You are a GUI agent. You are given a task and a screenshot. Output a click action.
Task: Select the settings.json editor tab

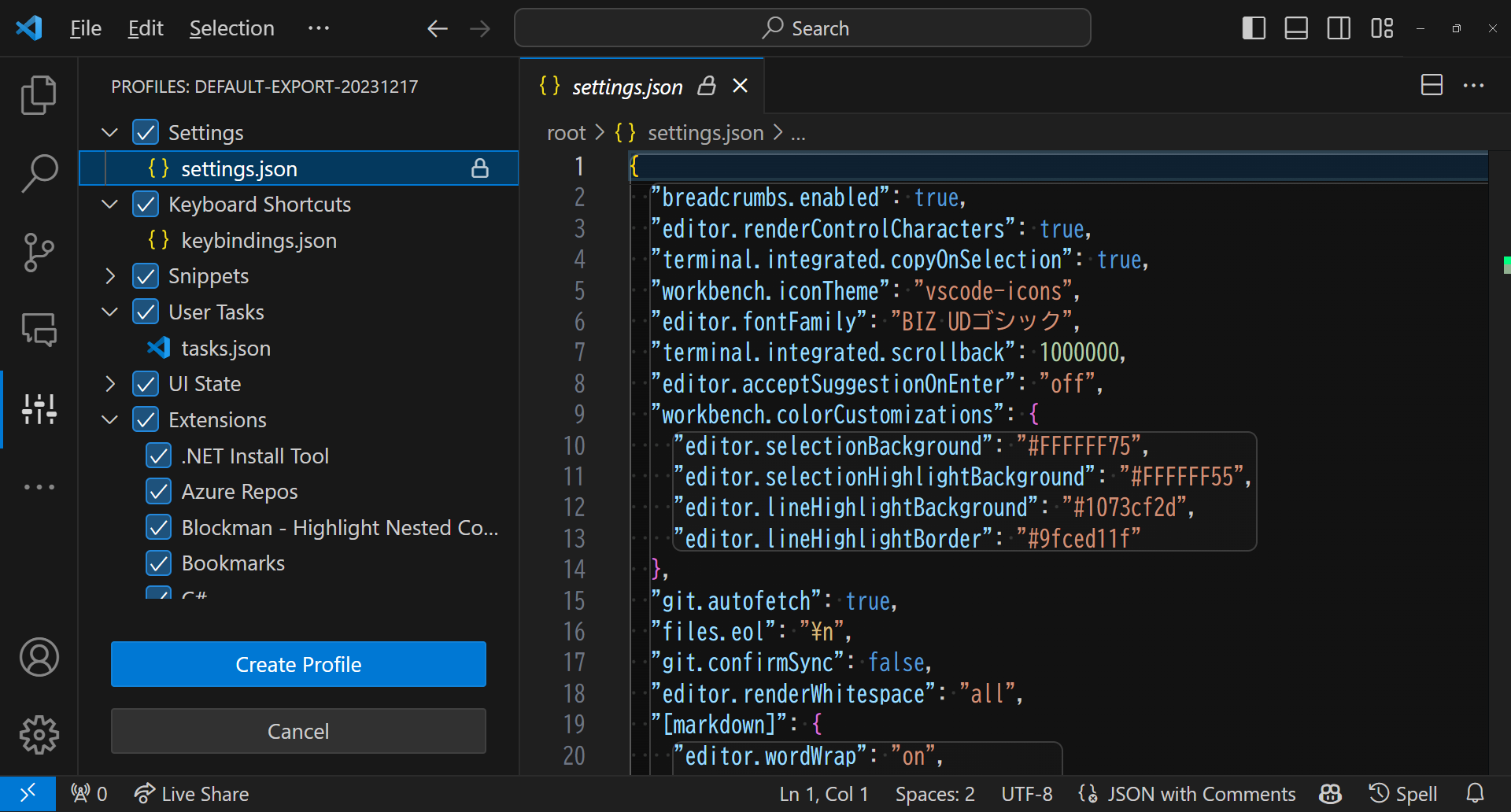click(x=627, y=87)
